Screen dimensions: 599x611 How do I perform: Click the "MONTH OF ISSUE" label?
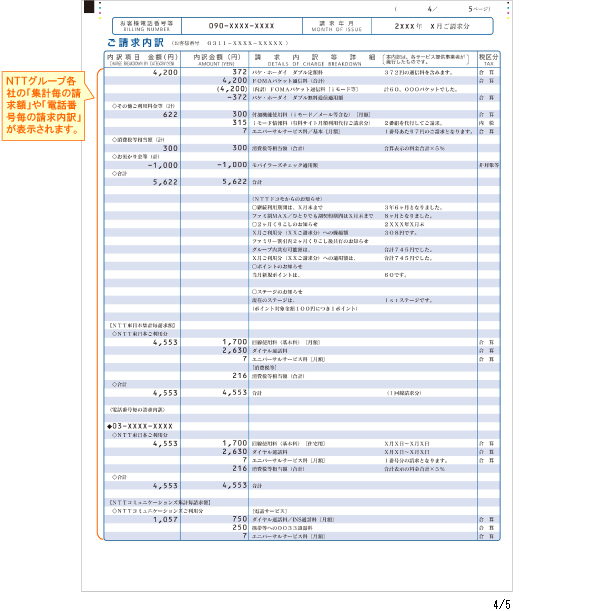pyautogui.click(x=337, y=30)
